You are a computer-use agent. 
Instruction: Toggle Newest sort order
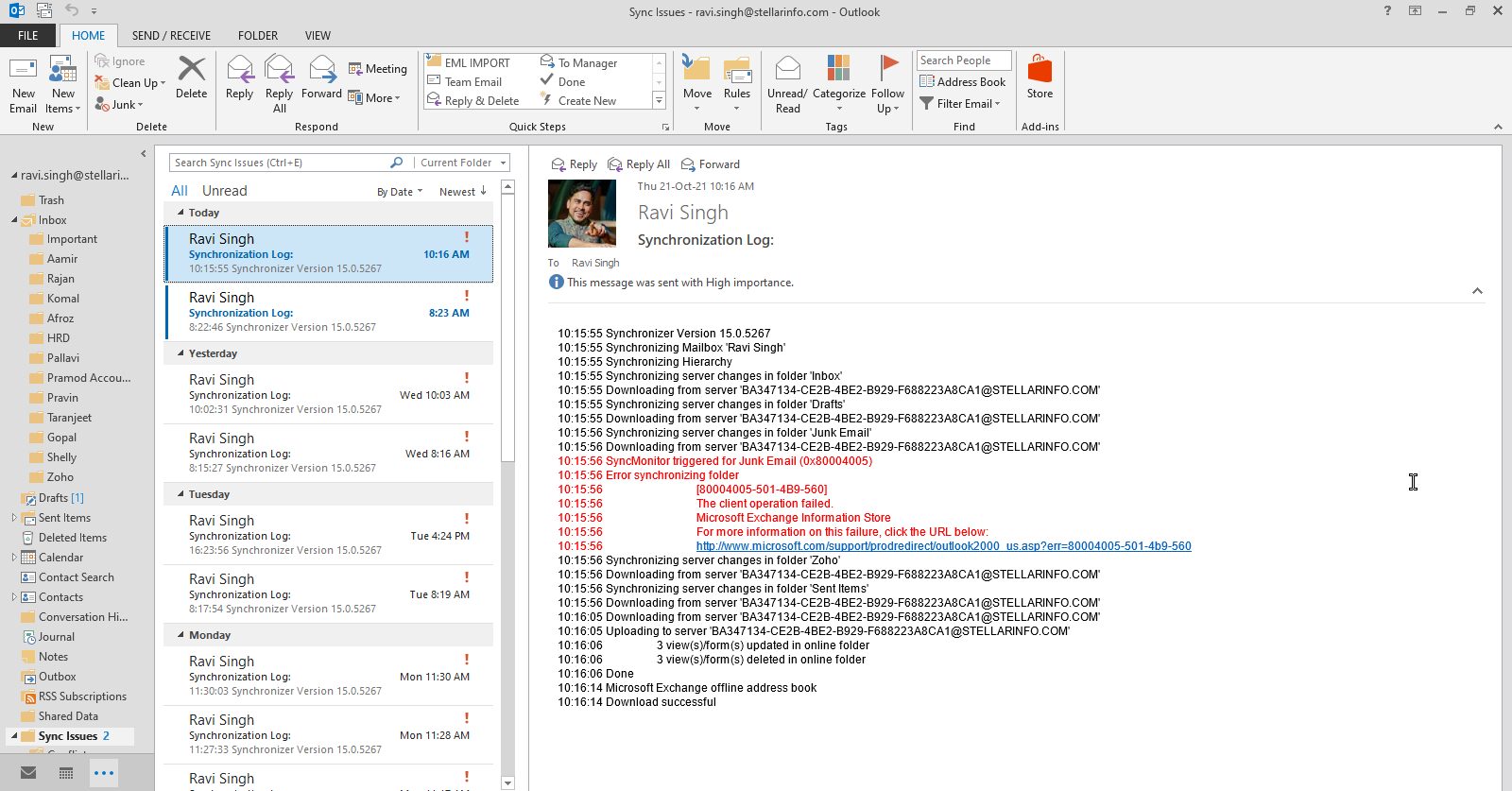click(463, 192)
